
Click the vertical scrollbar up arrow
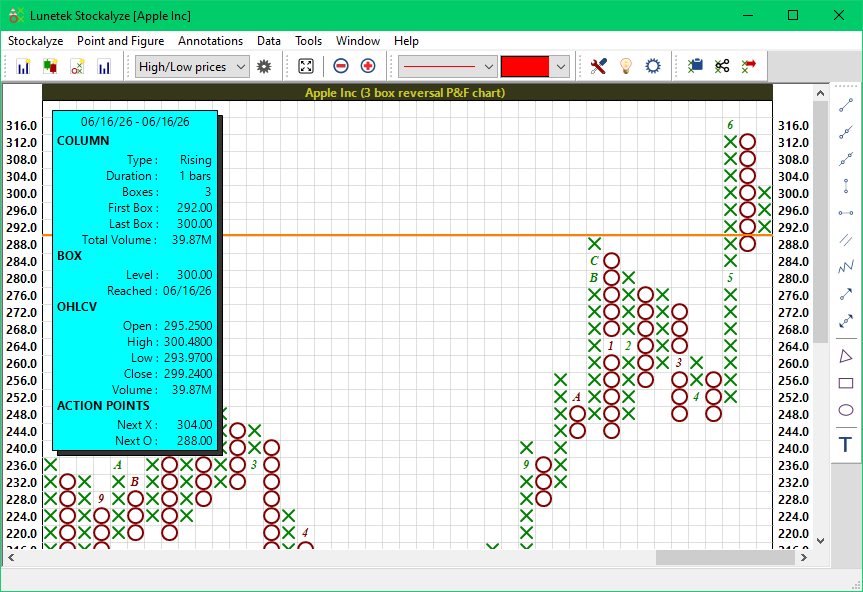pos(821,93)
